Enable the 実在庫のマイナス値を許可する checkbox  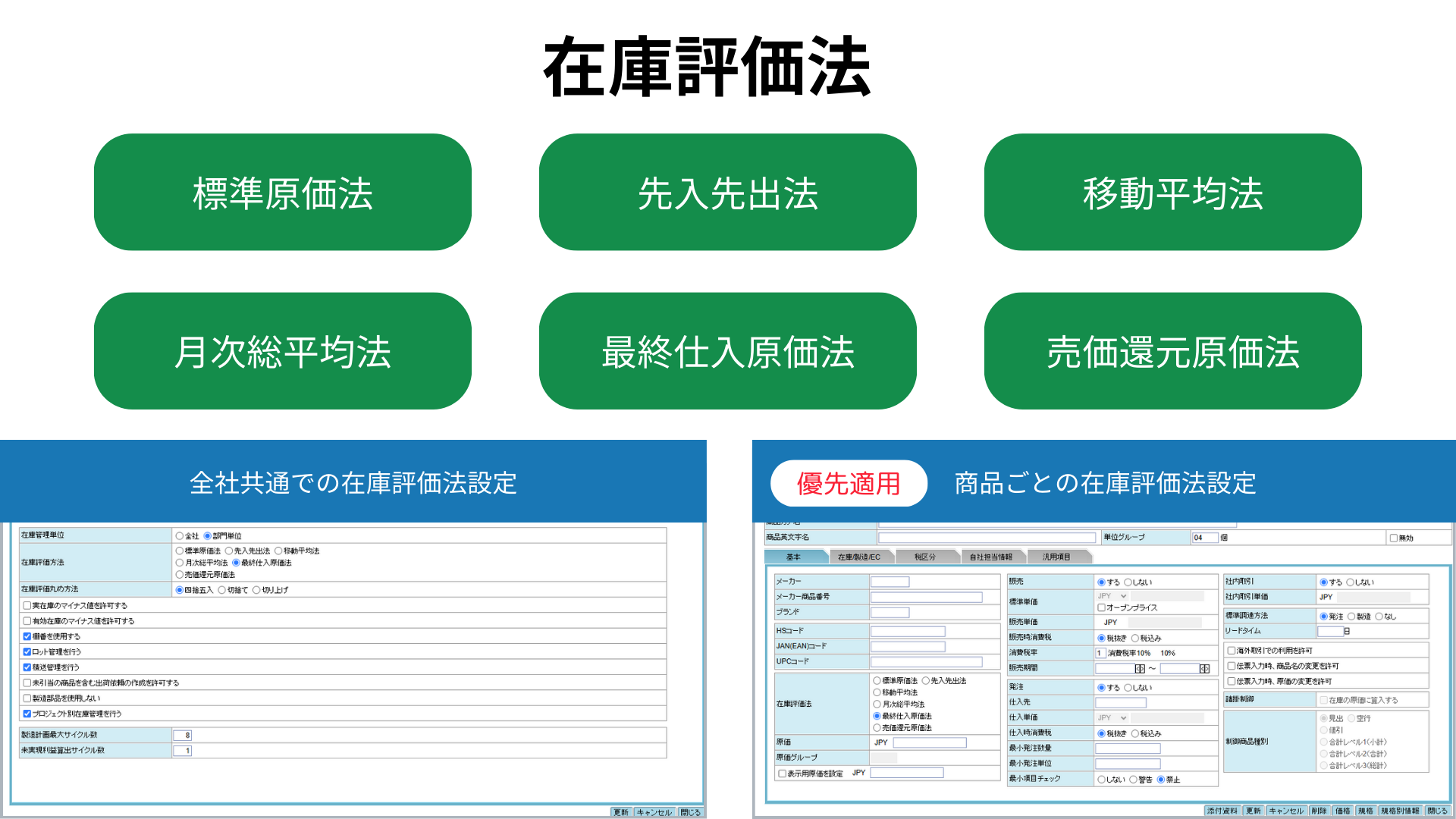[27, 606]
